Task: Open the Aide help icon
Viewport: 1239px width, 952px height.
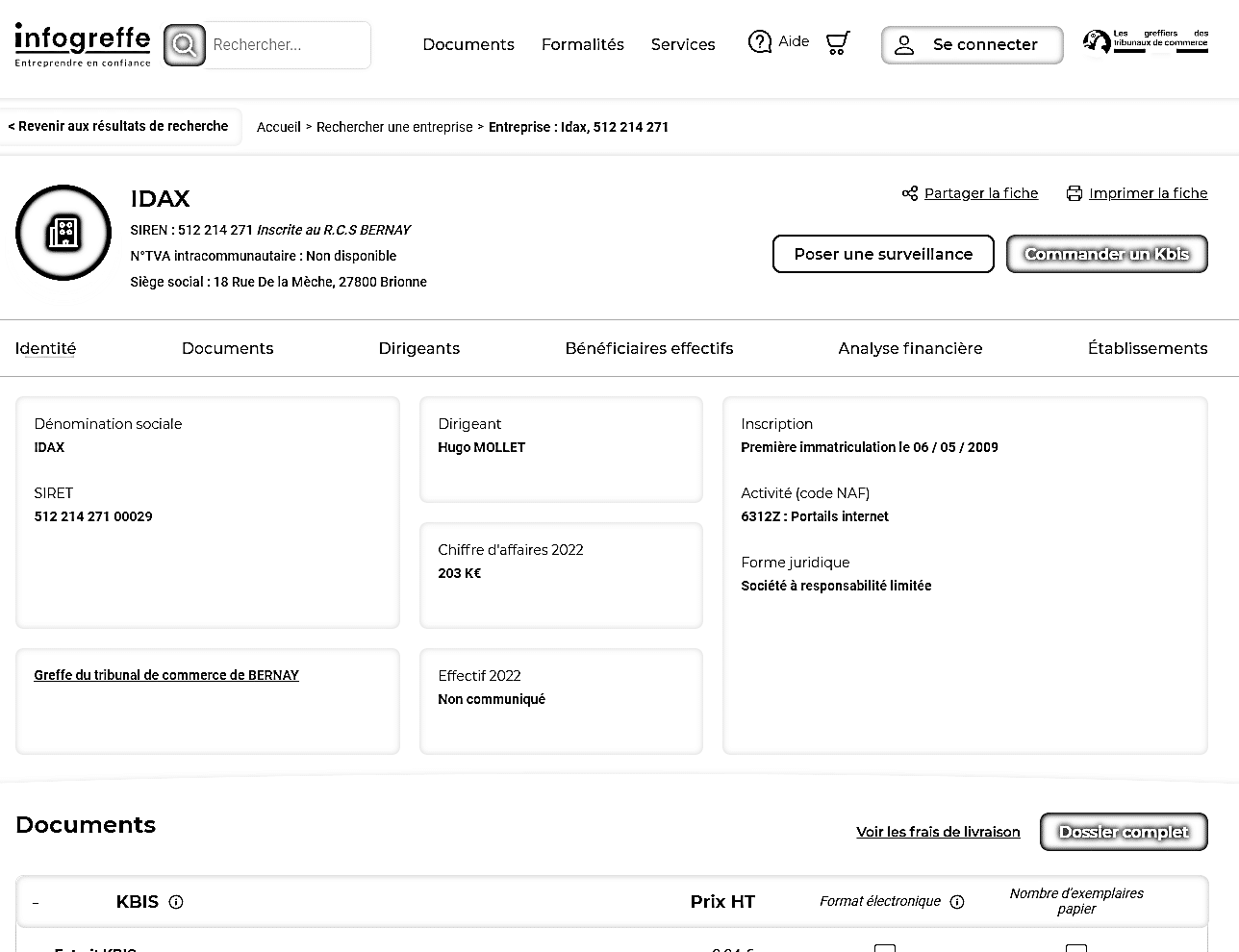Action: (760, 42)
